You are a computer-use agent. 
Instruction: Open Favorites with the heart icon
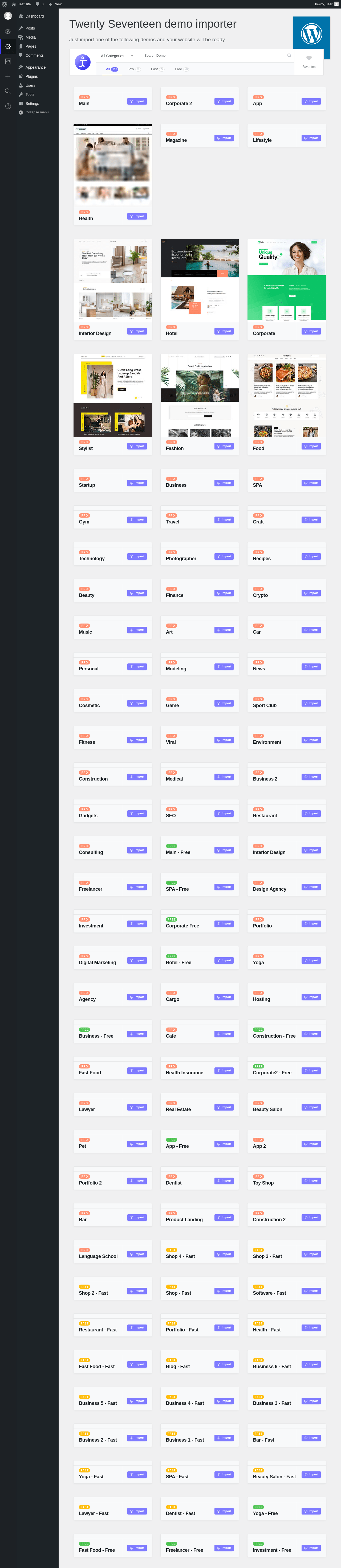pos(309,61)
